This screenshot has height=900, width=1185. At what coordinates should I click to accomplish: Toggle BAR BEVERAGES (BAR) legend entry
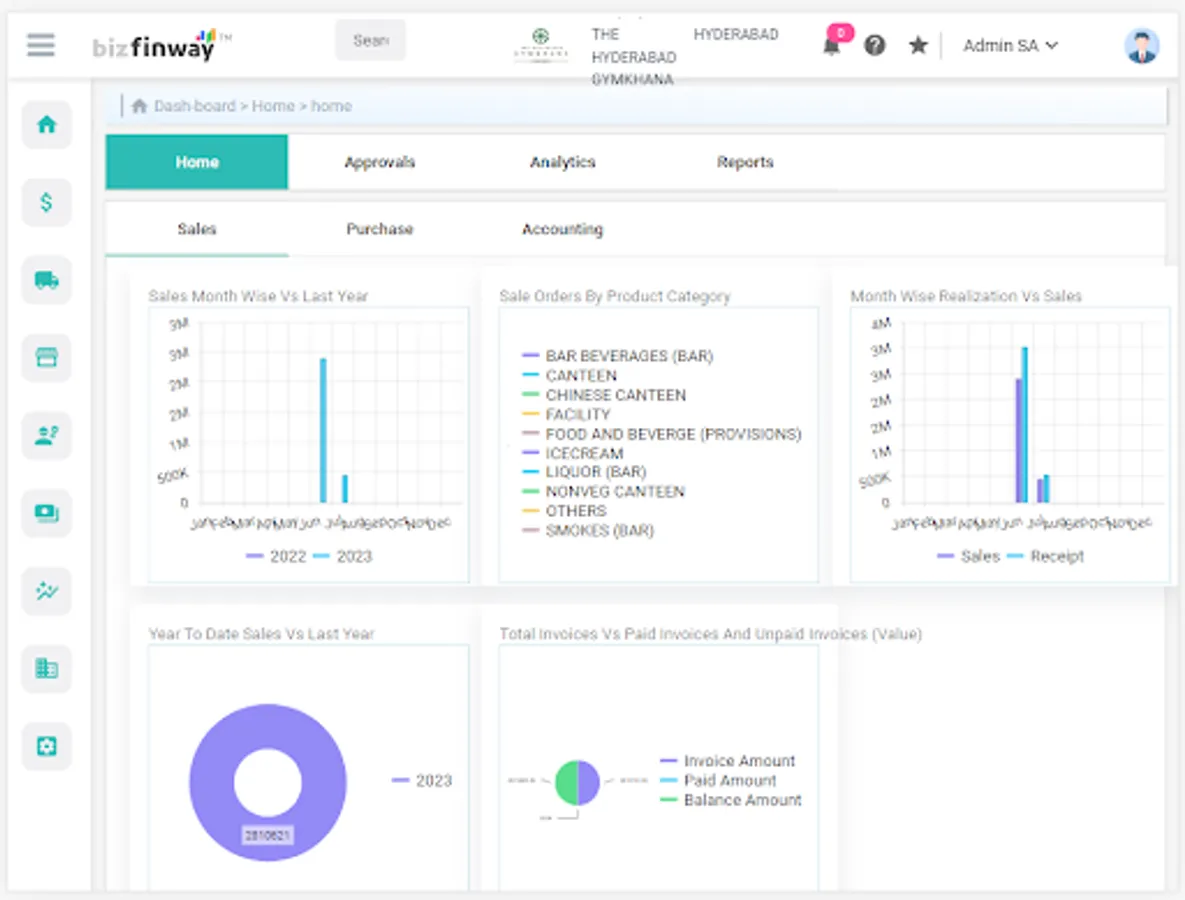point(617,356)
